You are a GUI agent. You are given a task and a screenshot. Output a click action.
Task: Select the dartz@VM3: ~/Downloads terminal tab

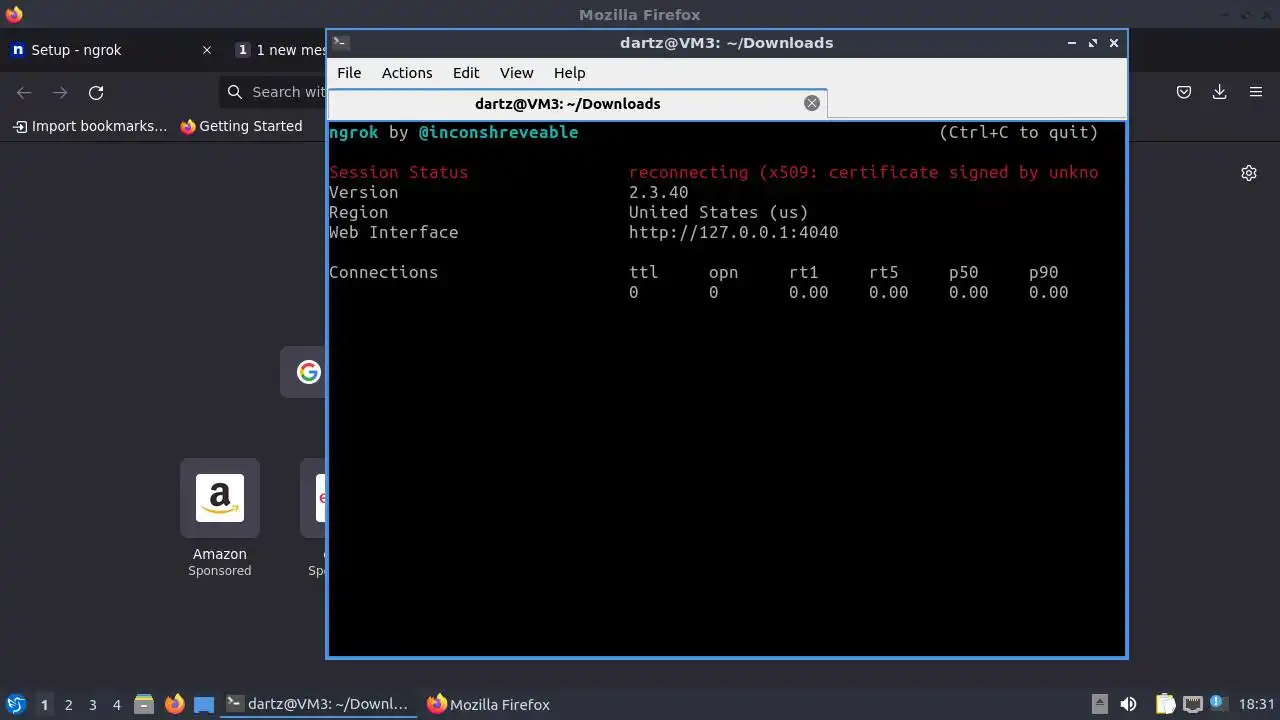(577, 103)
